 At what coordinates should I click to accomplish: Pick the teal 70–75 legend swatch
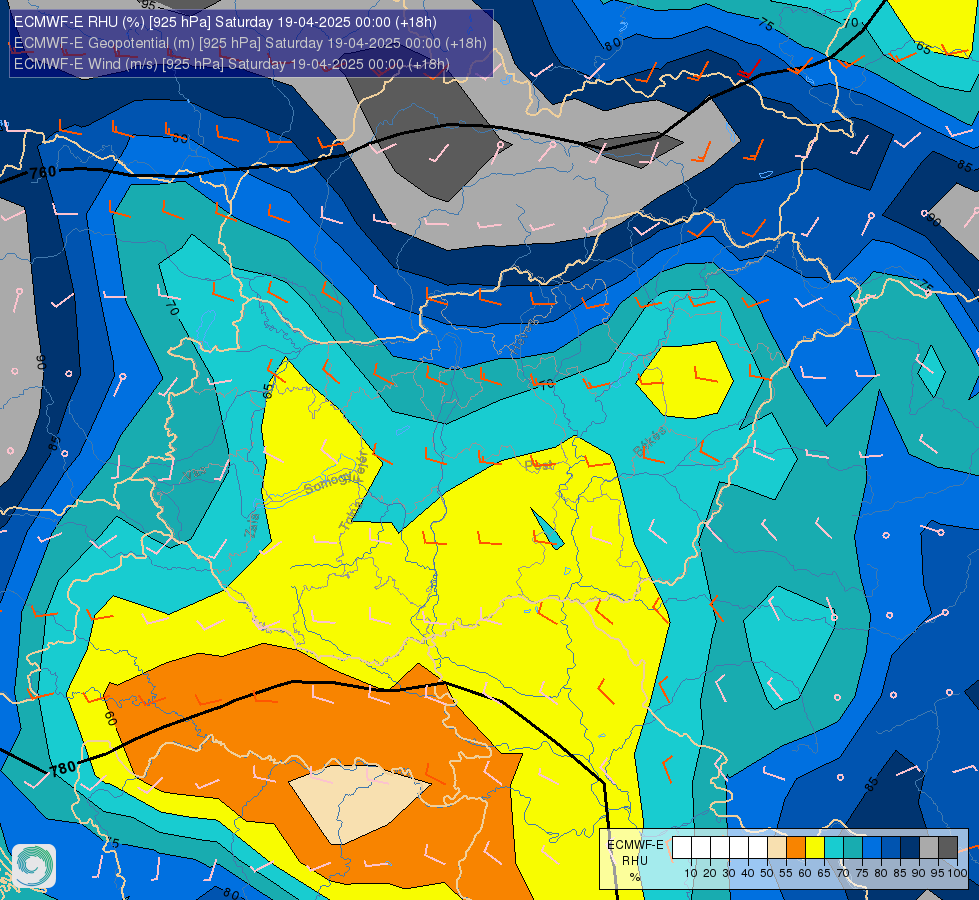point(853,848)
